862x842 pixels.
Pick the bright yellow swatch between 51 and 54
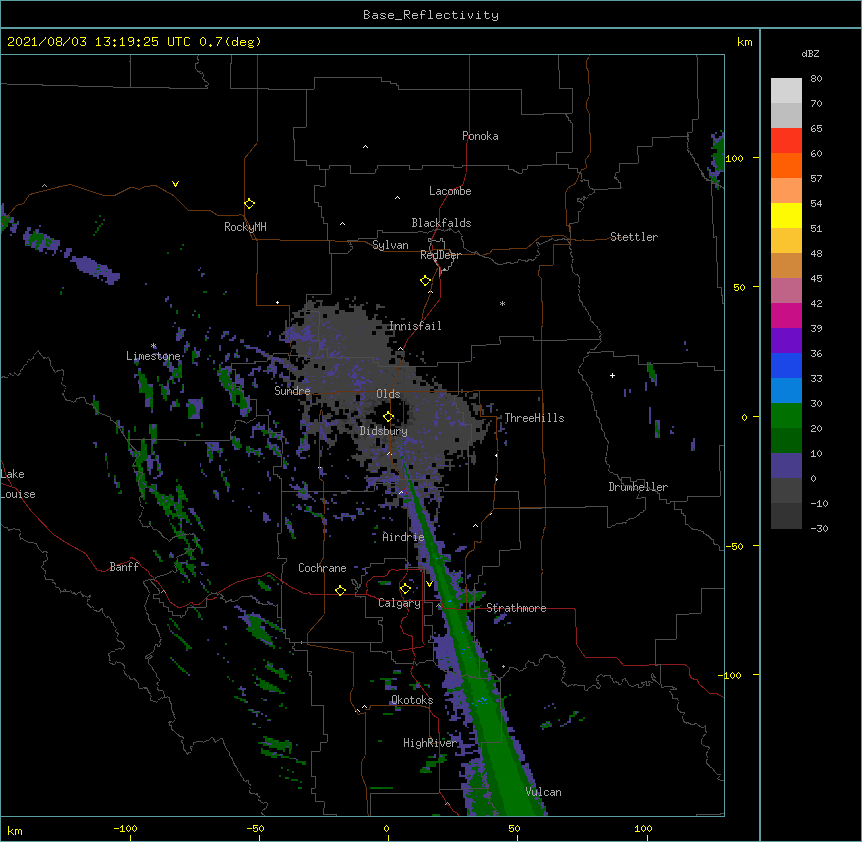[786, 215]
